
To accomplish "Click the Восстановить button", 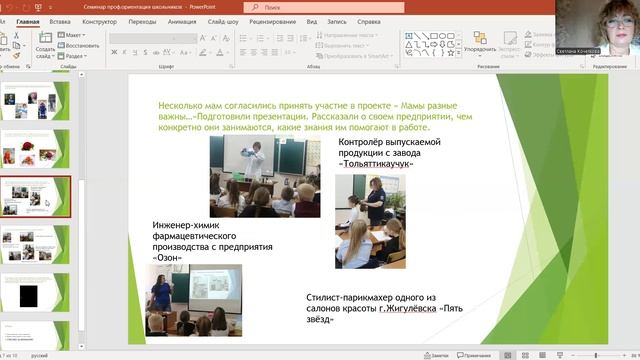I will pos(78,46).
